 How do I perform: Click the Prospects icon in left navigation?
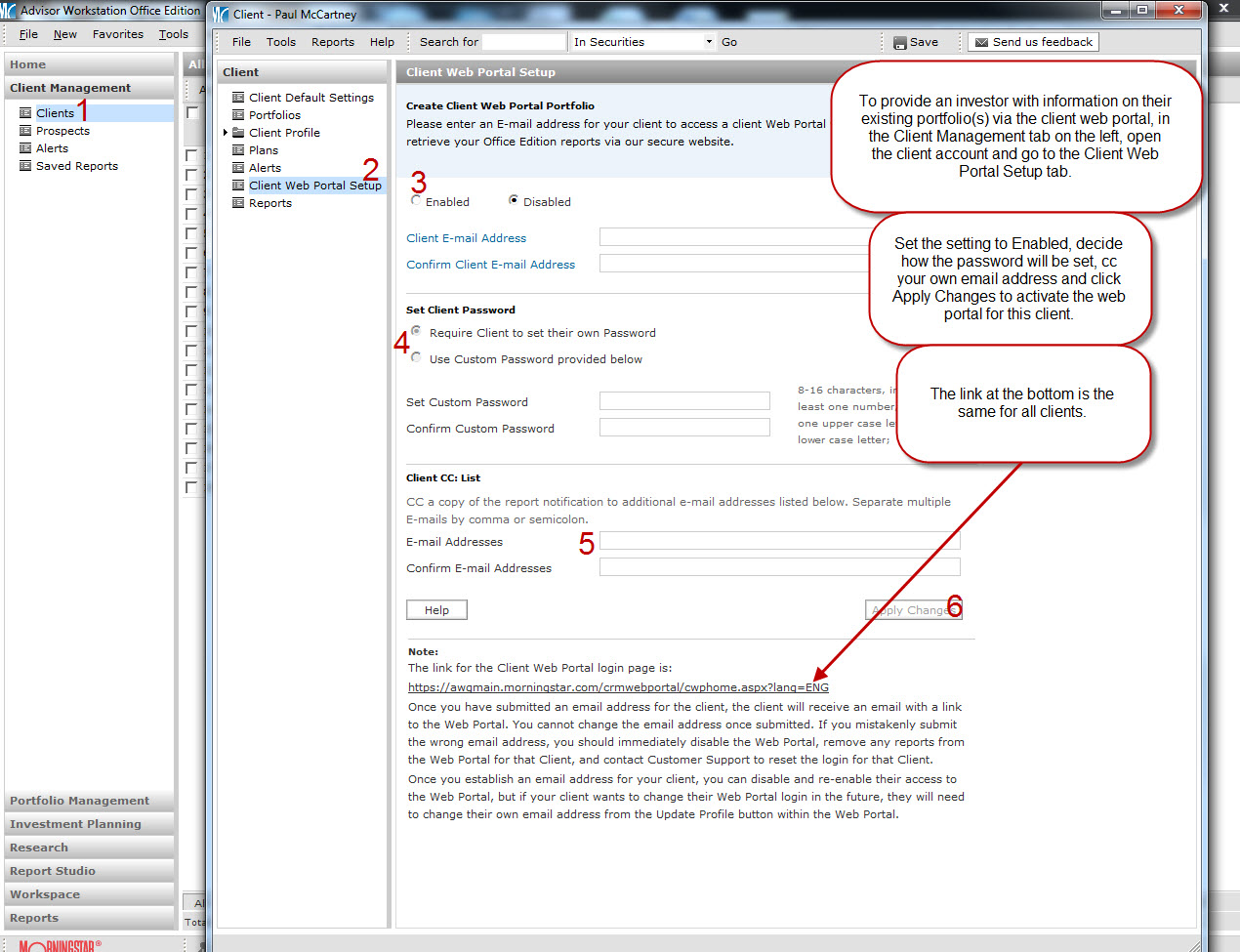(25, 131)
